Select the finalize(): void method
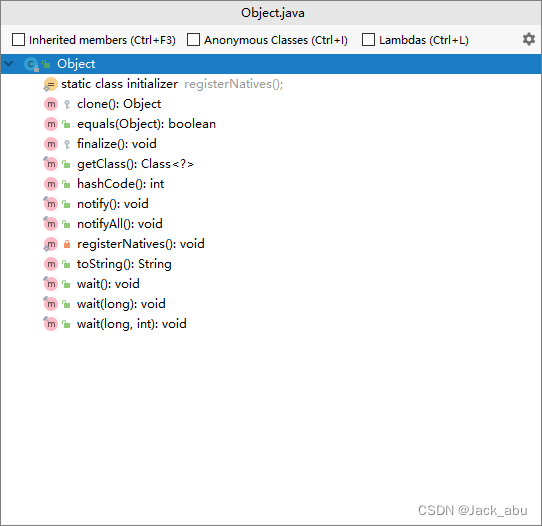The image size is (542, 526). (116, 144)
